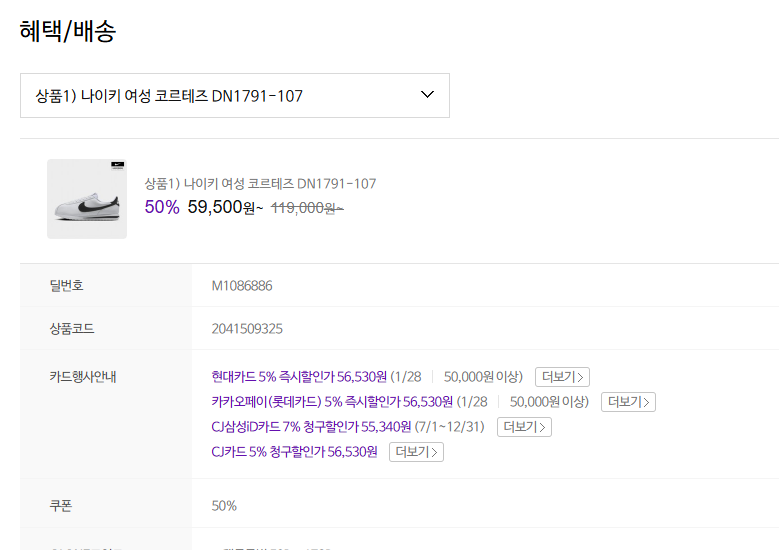779x550 pixels.
Task: Expand 더보기 for the 현대카드 offer
Action: point(562,377)
